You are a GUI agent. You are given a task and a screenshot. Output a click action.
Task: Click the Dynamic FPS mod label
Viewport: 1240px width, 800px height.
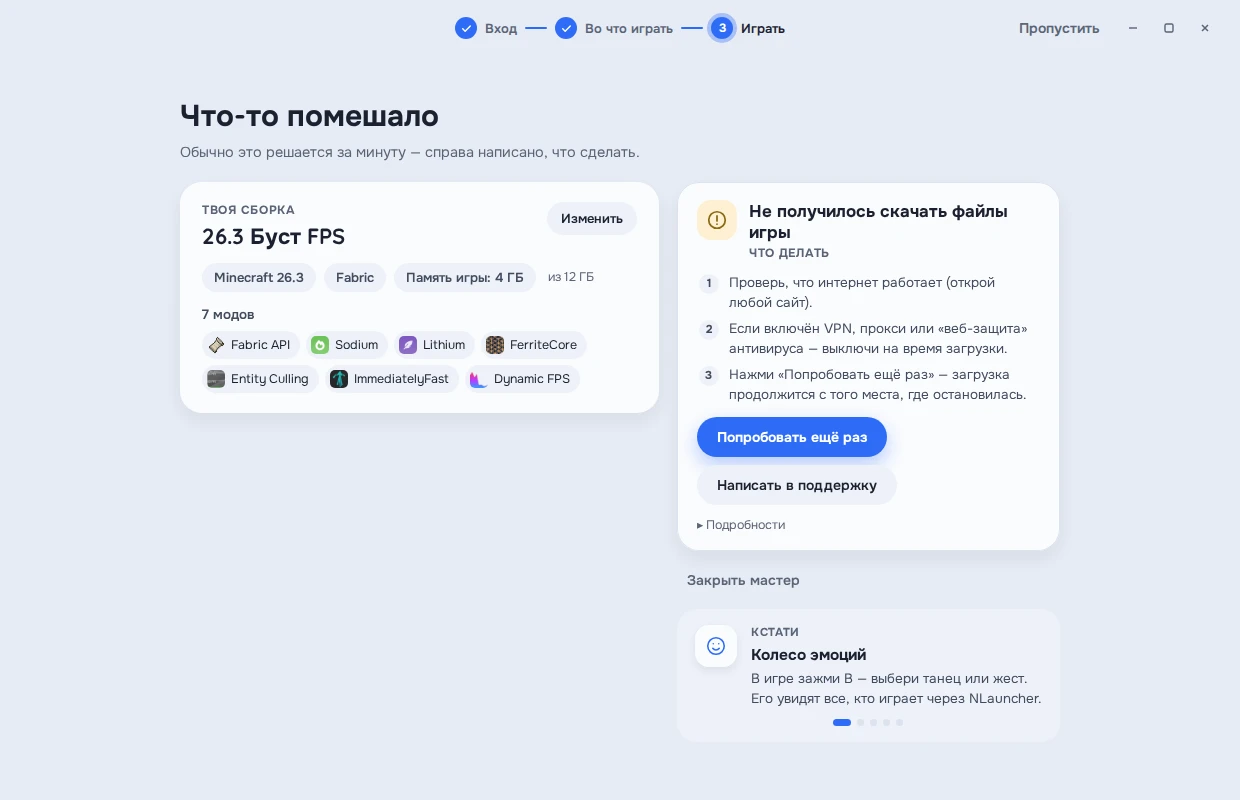pos(532,379)
